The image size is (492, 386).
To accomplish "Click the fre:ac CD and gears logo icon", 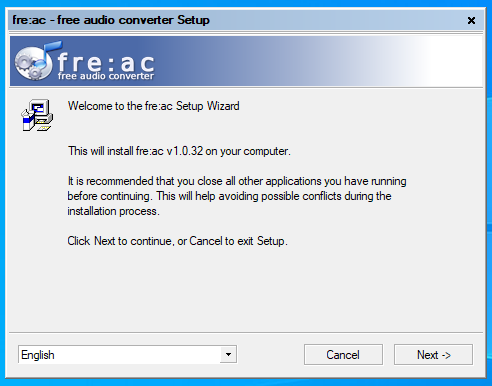I will coord(33,62).
